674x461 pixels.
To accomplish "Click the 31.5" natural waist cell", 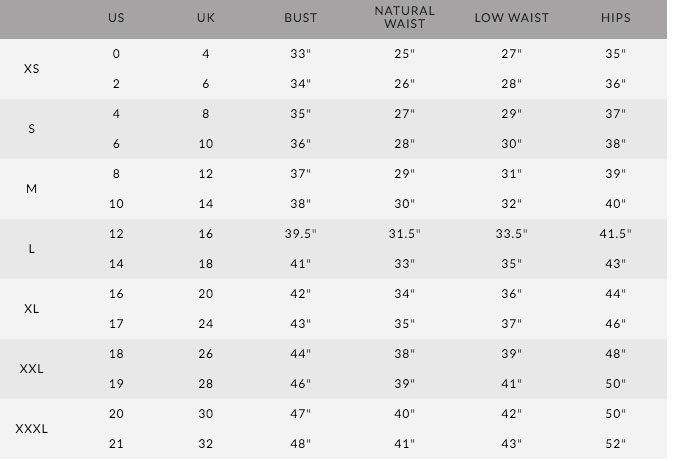I will (x=404, y=234).
